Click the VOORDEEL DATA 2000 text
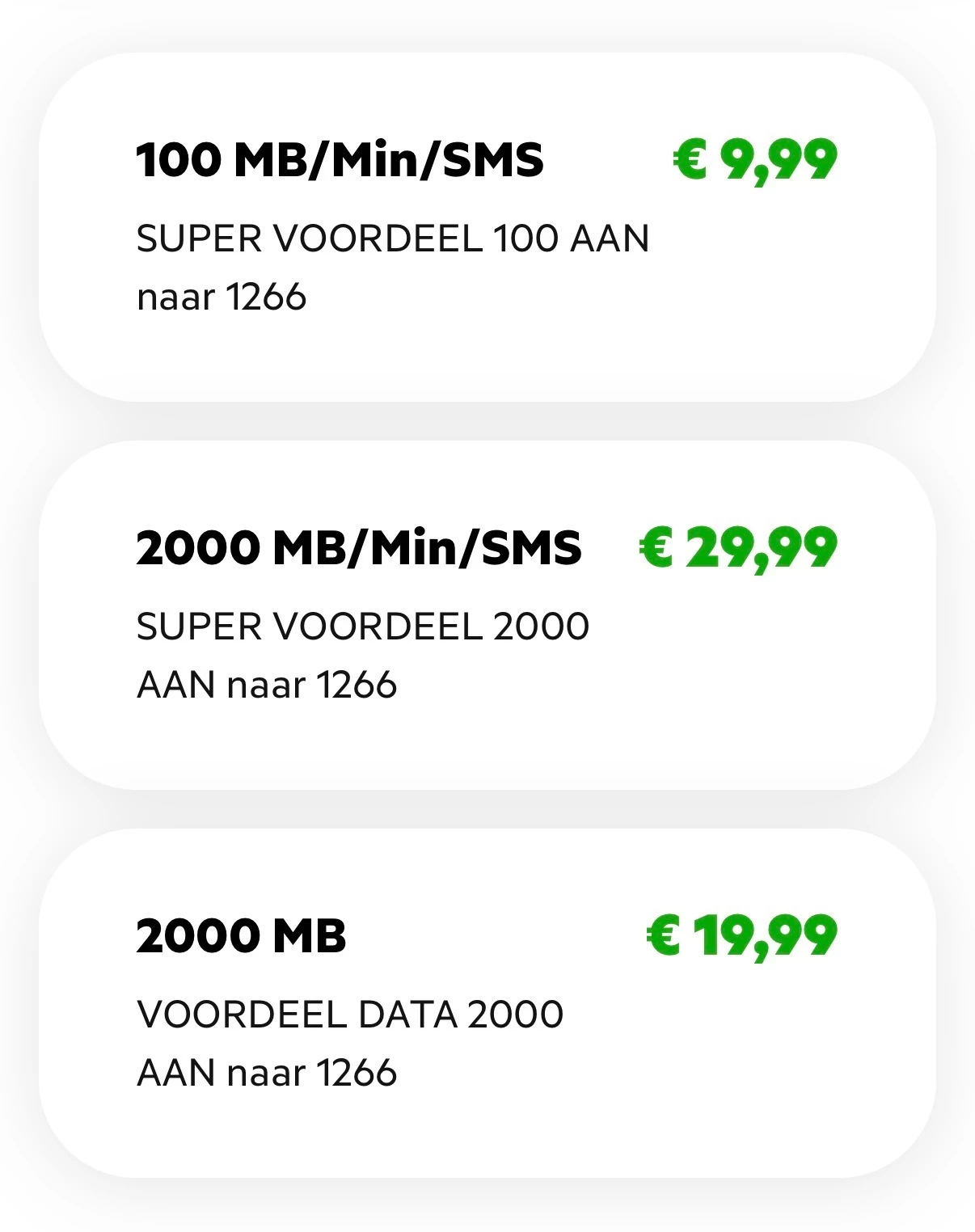The width and height of the screenshot is (975, 1232). click(x=350, y=1015)
